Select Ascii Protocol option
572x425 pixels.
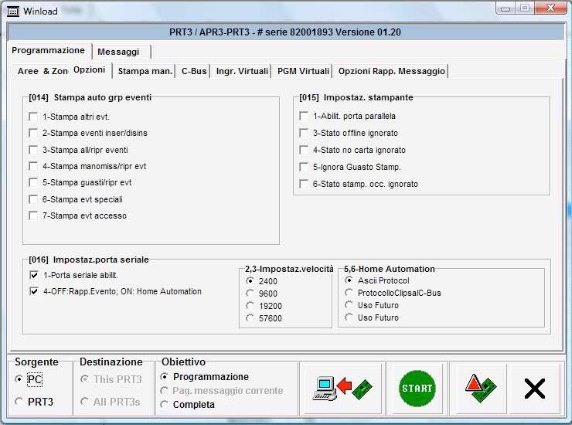tap(349, 280)
